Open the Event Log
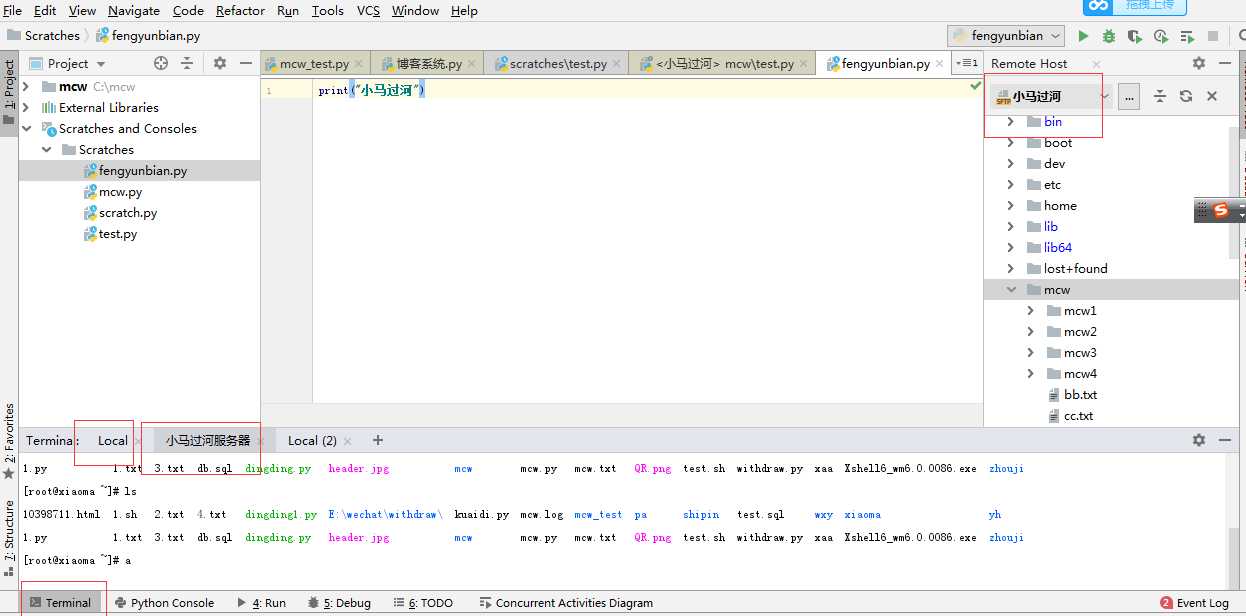 tap(1195, 603)
